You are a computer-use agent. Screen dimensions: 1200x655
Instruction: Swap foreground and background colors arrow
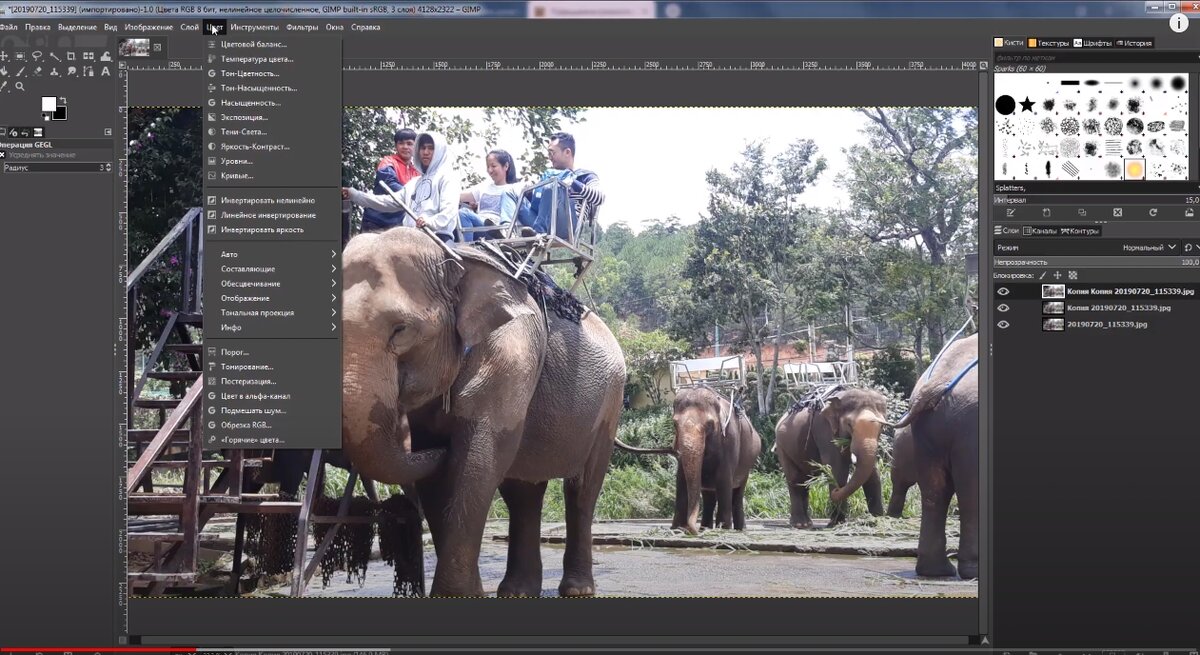pyautogui.click(x=63, y=100)
